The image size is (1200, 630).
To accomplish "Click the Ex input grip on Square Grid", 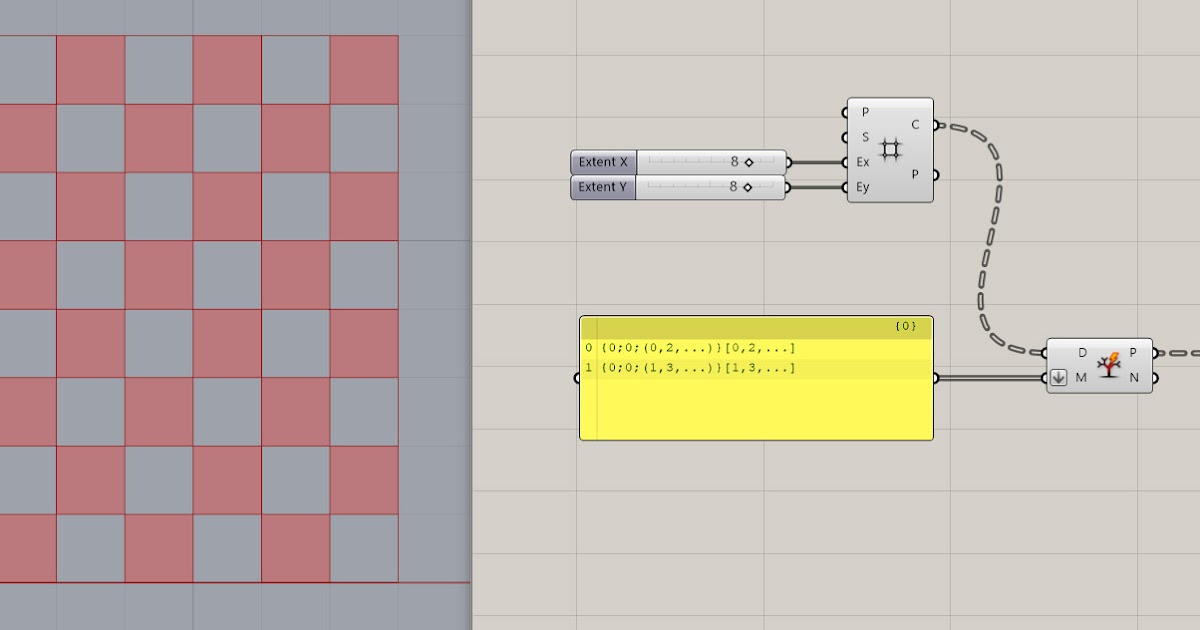I will 843,161.
